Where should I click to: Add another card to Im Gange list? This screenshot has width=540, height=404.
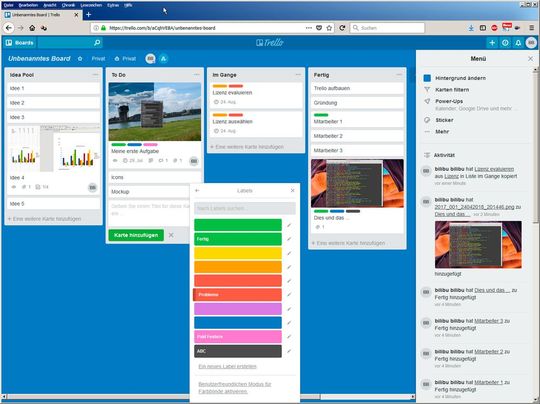tap(247, 147)
